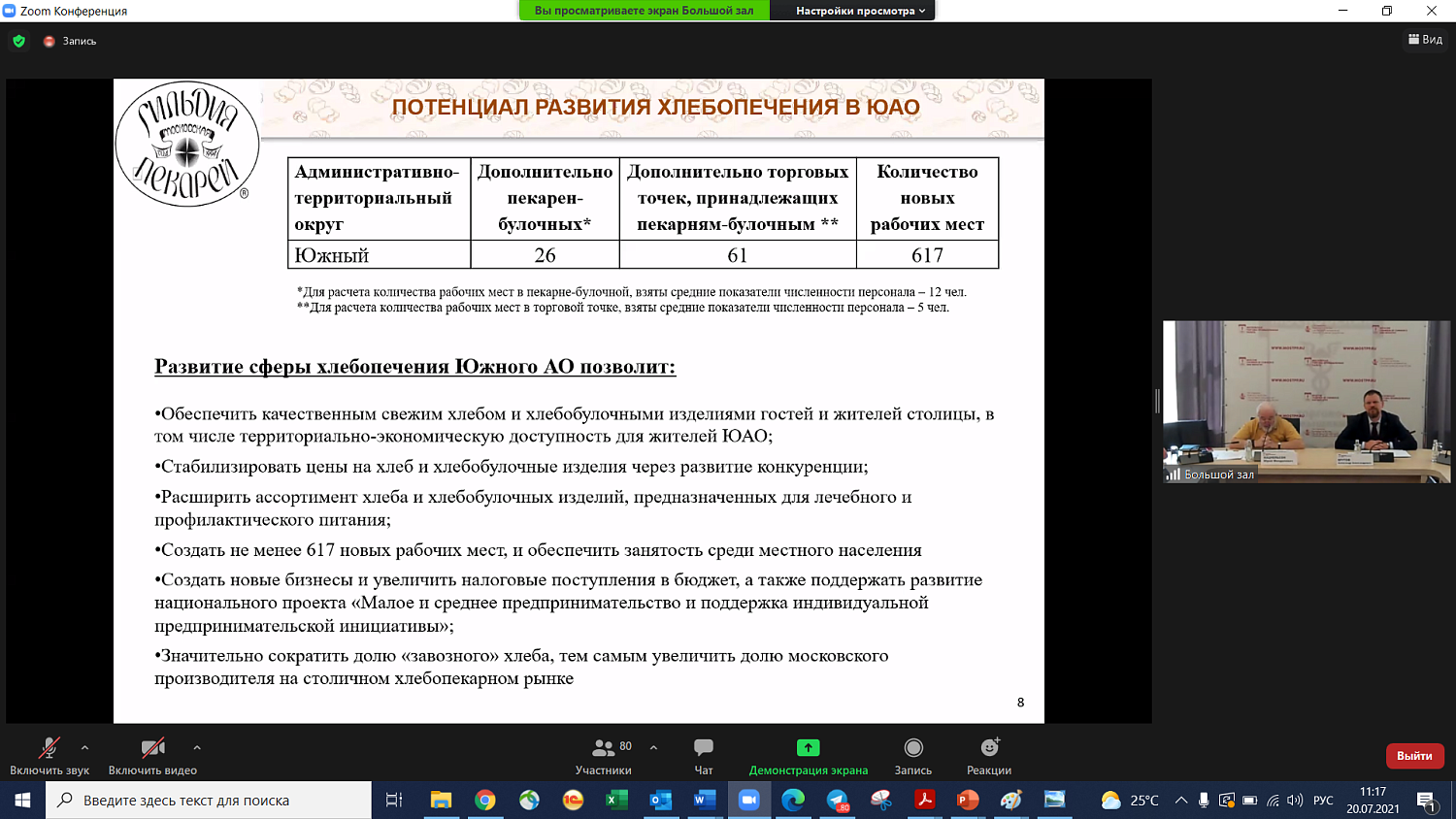Expand audio options arrow beside Включить звук
The height and width of the screenshot is (819, 1456).
click(84, 747)
